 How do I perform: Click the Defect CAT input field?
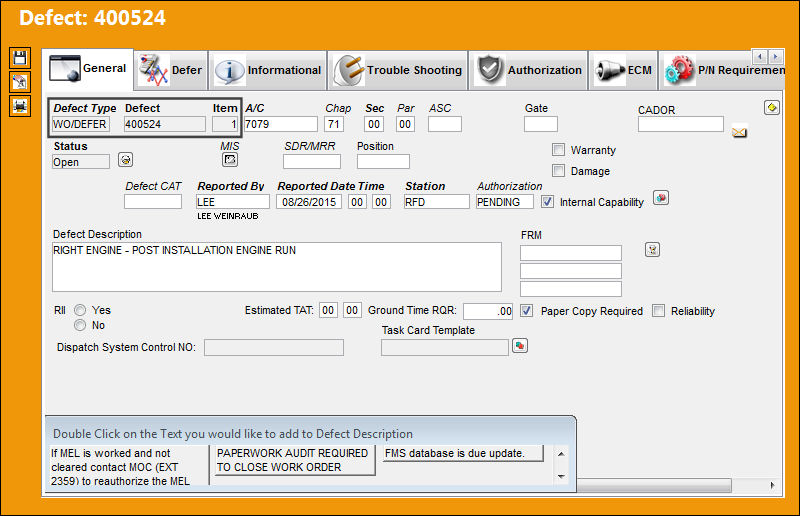[153, 202]
